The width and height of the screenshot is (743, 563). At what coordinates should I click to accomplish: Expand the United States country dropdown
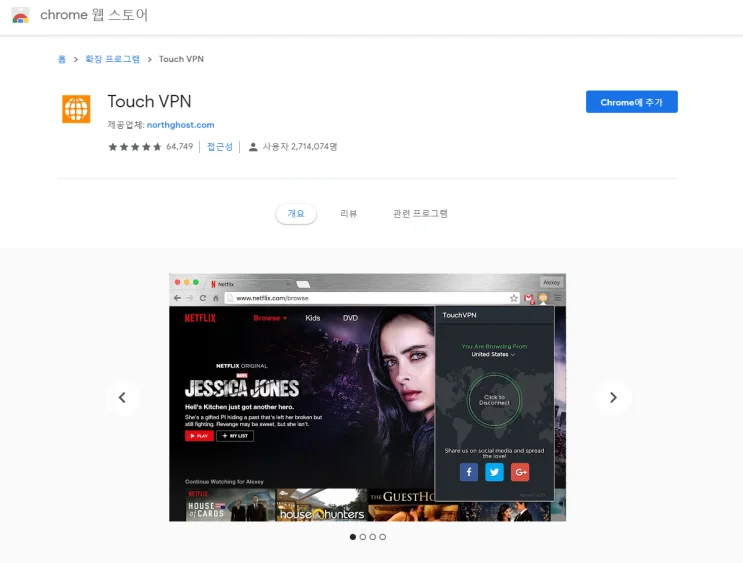[493, 354]
